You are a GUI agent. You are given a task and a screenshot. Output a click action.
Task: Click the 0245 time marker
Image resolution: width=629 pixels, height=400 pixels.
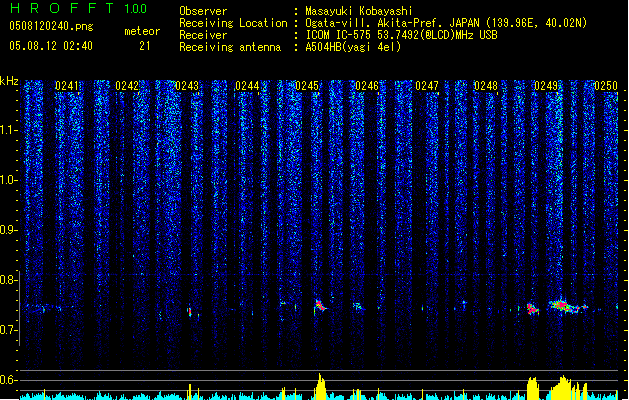tap(307, 86)
